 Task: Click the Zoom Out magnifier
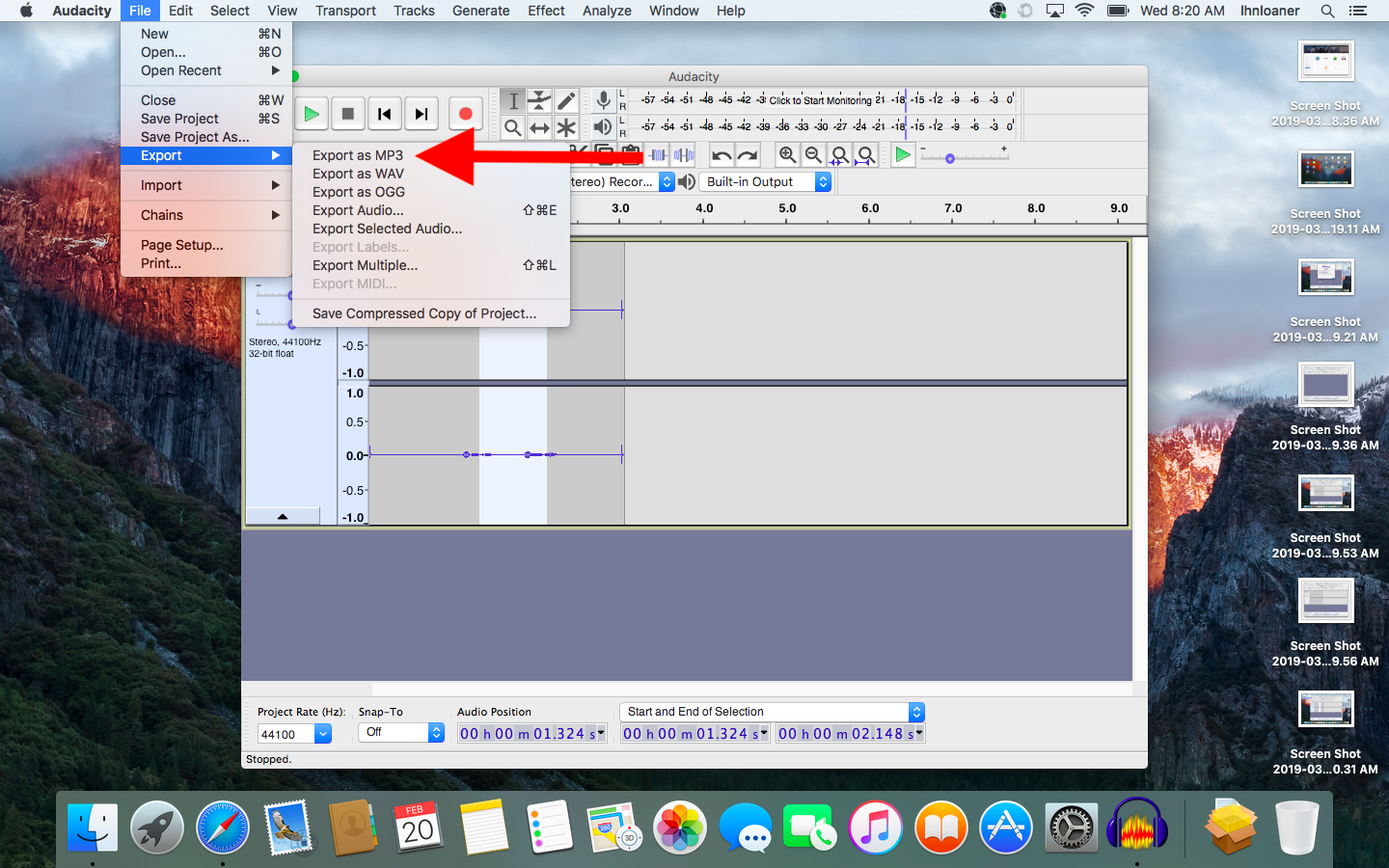pos(814,154)
